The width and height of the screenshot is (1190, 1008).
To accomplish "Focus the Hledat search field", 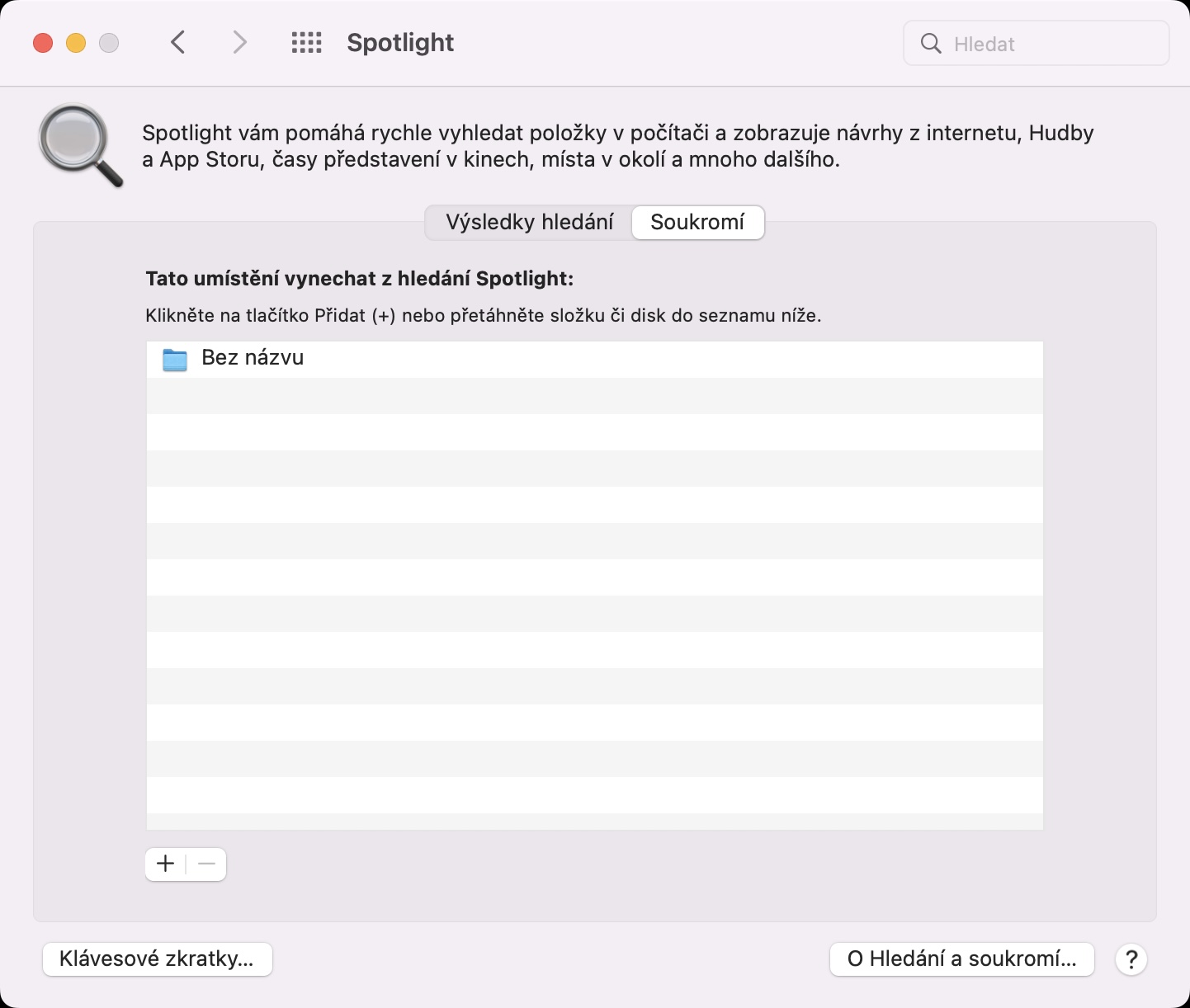I will (1037, 44).
